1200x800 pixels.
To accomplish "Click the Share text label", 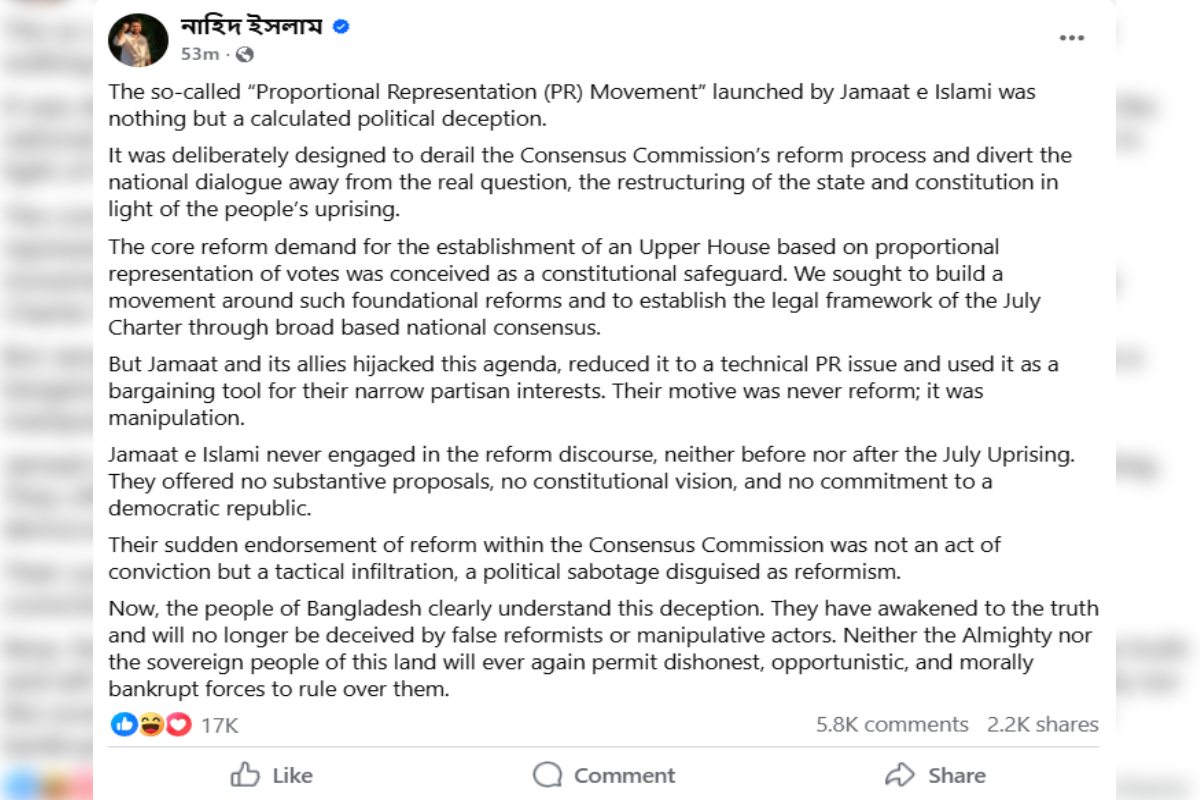I will [x=956, y=775].
